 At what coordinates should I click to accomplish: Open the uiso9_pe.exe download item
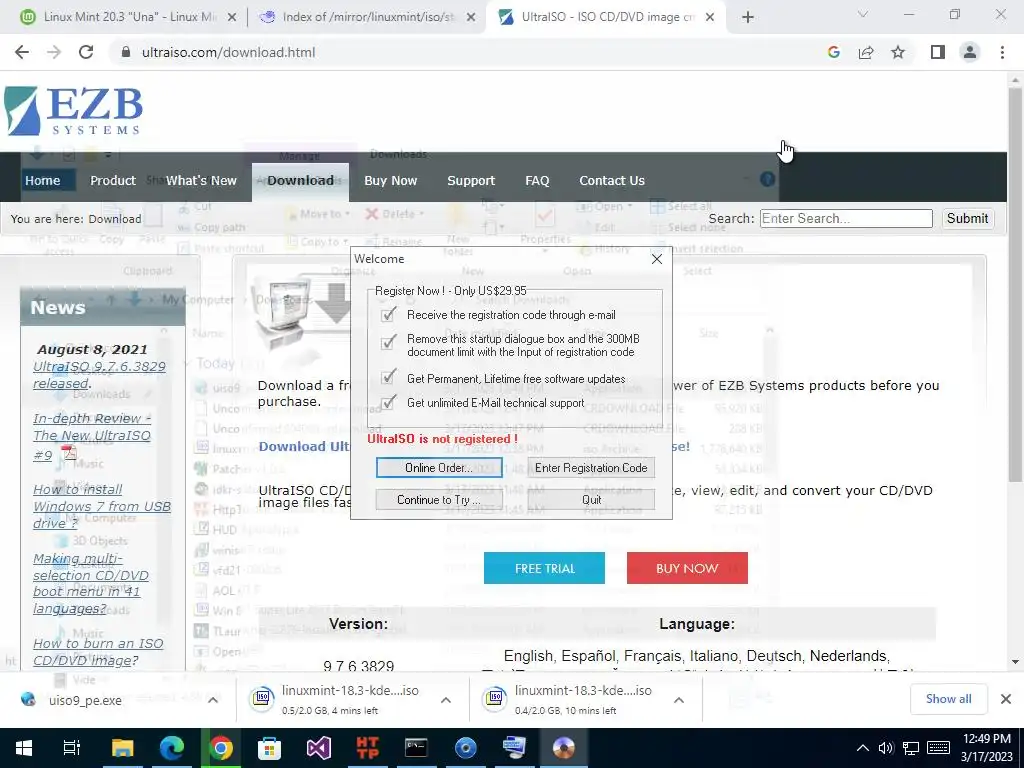coord(86,700)
